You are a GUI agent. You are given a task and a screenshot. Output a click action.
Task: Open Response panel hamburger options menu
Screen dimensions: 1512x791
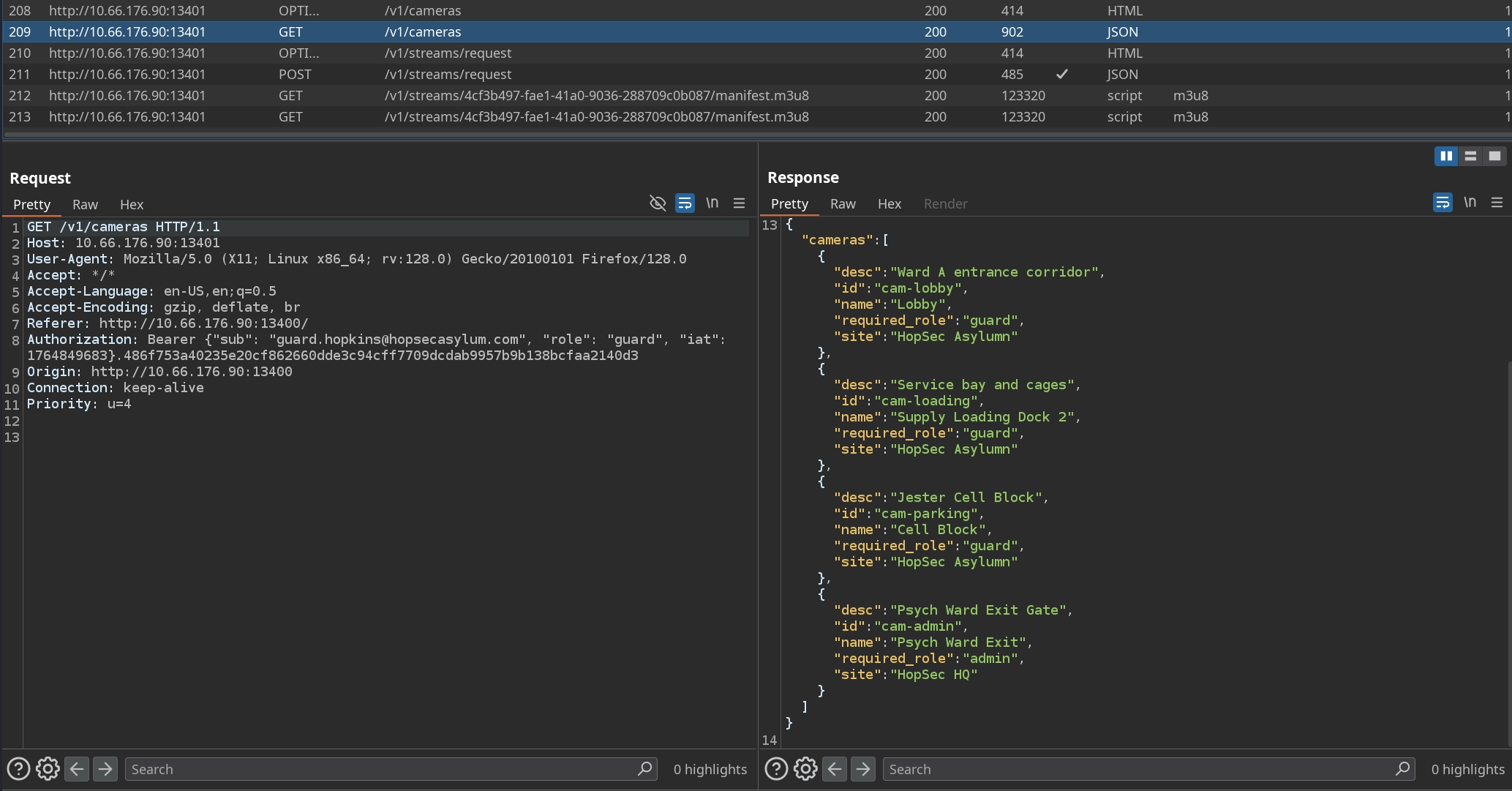pos(1497,203)
